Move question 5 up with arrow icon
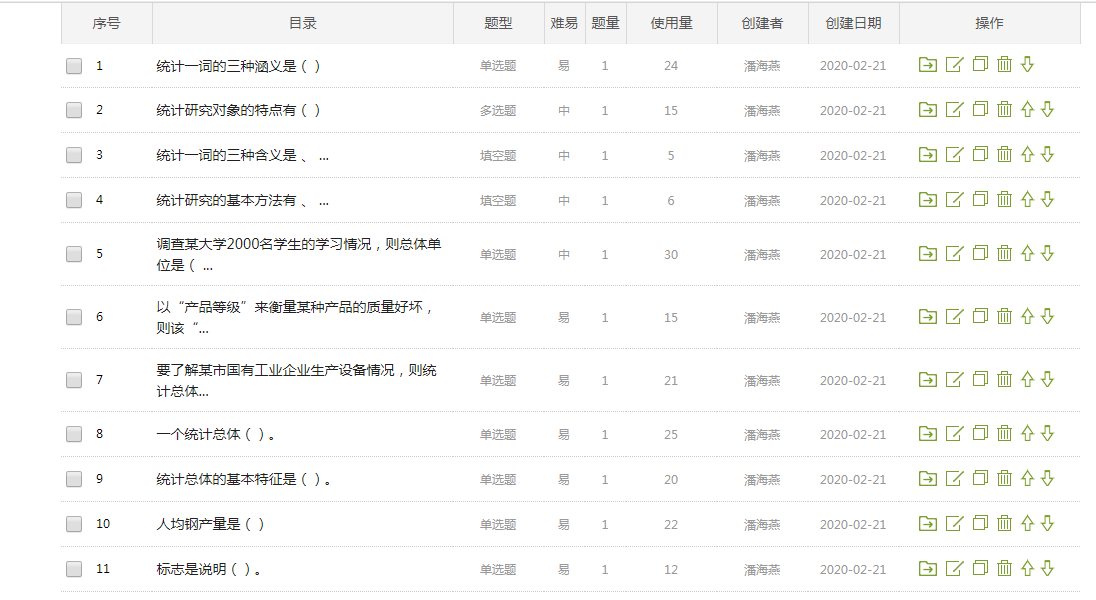1096x600 pixels. 1027,254
